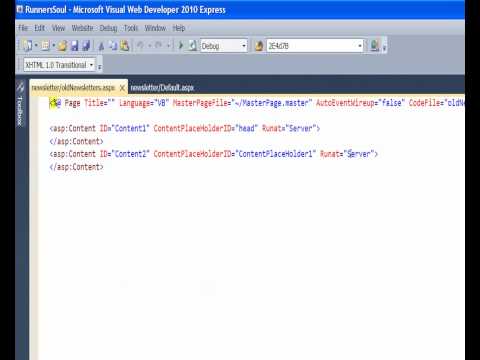Screen dimensions: 480x360
Task: Click the Toolbox wrench icon
Action: pyautogui.click(x=20, y=87)
